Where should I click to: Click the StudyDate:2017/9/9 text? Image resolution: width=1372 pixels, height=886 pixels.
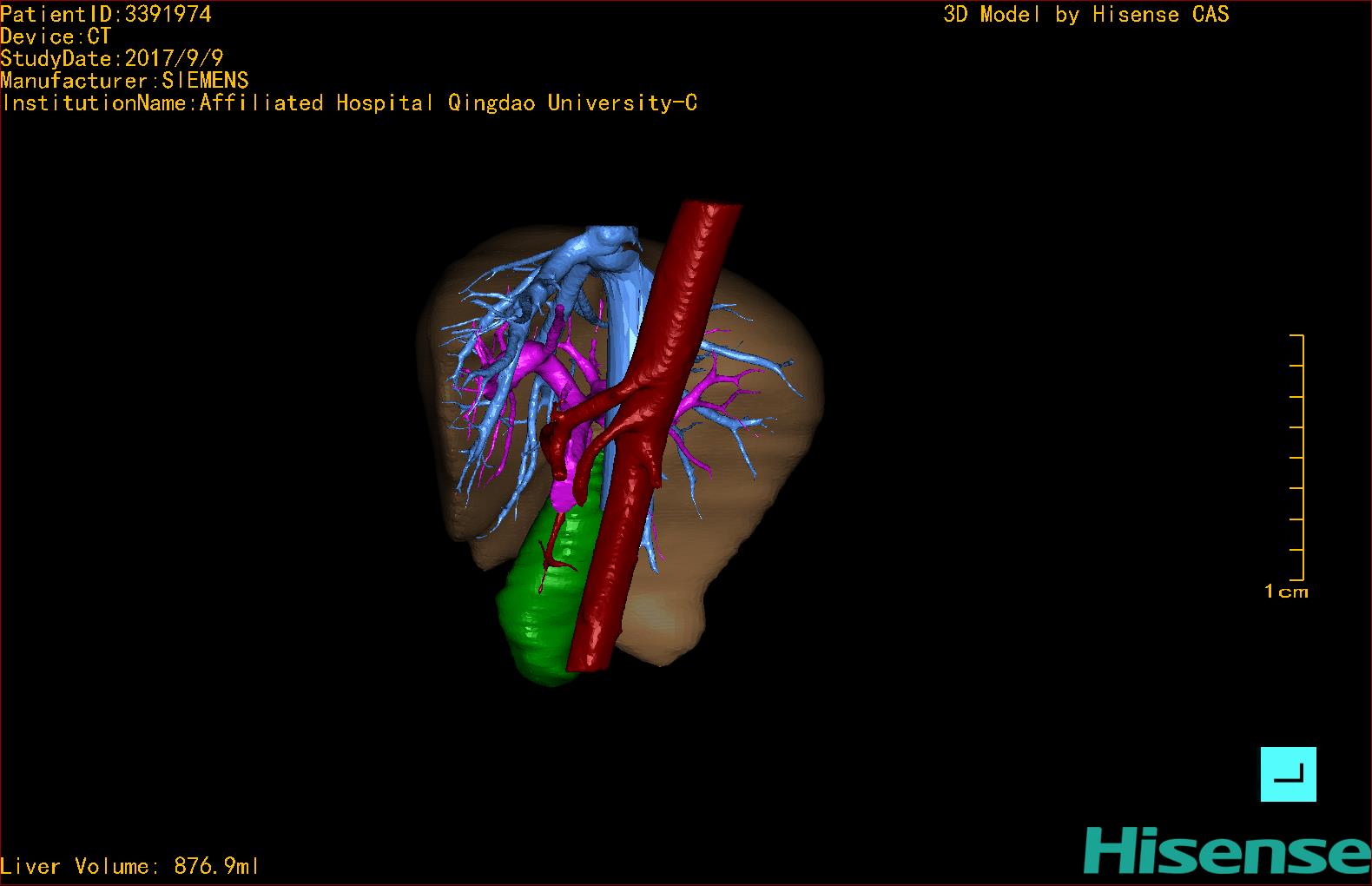click(112, 58)
